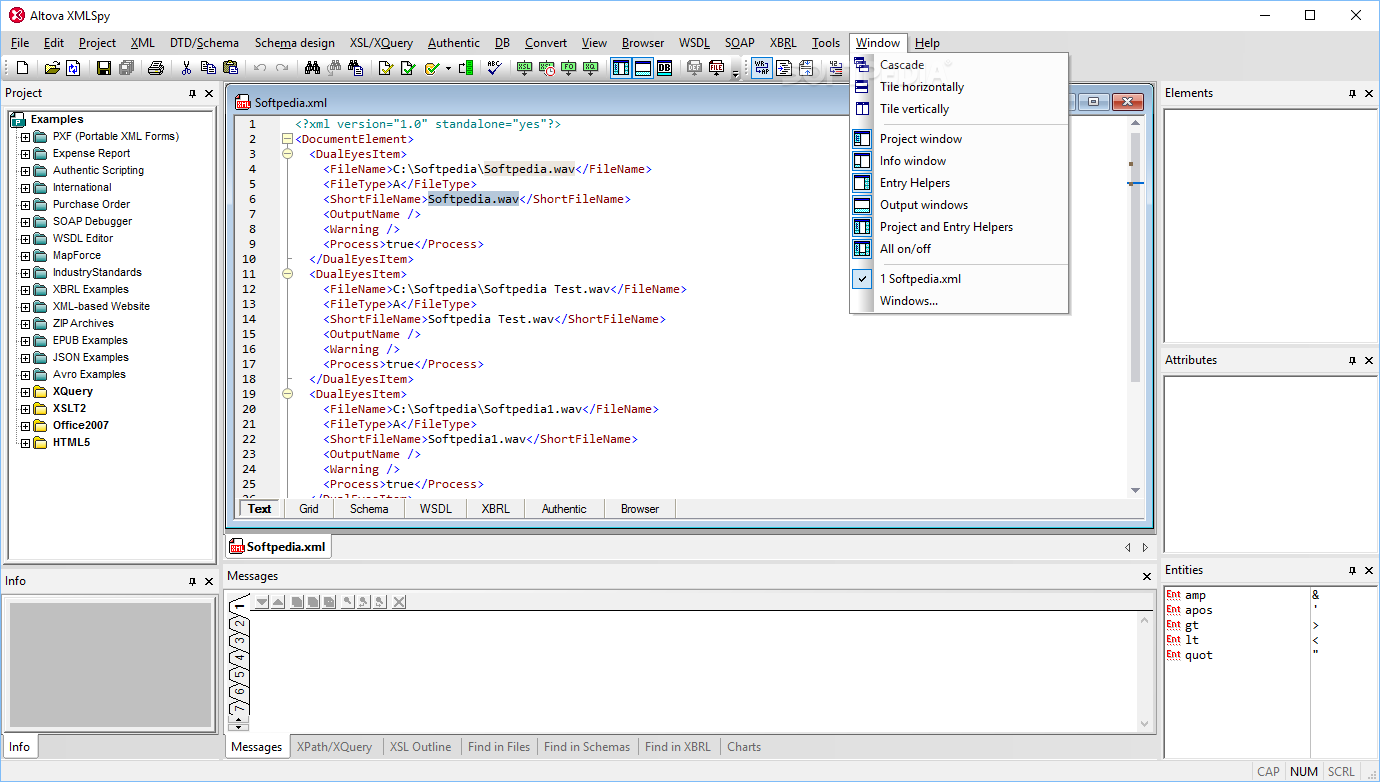1380x782 pixels.
Task: Open the XPath/XQuery output tab
Action: pos(335,747)
